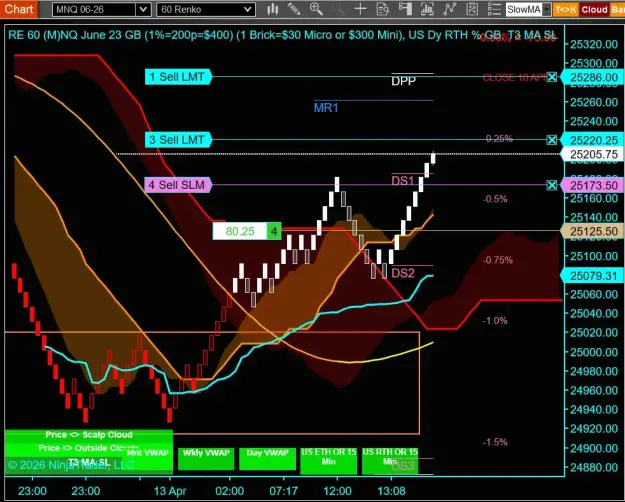Toggle the T<>K orange button
This screenshot has width=625, height=502.
click(566, 10)
